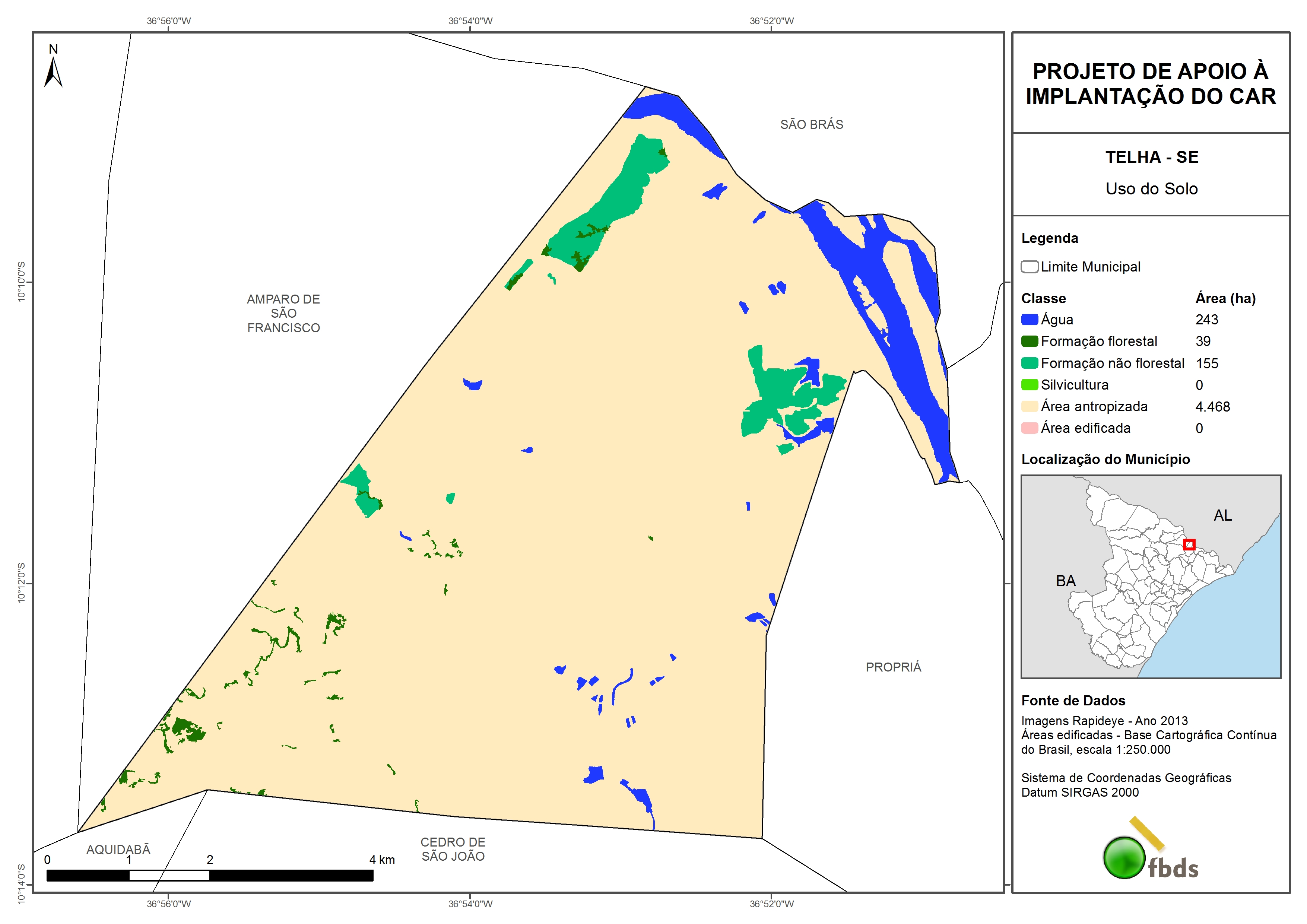
Task: Click the TELHA - SE heading
Action: pos(1152,157)
